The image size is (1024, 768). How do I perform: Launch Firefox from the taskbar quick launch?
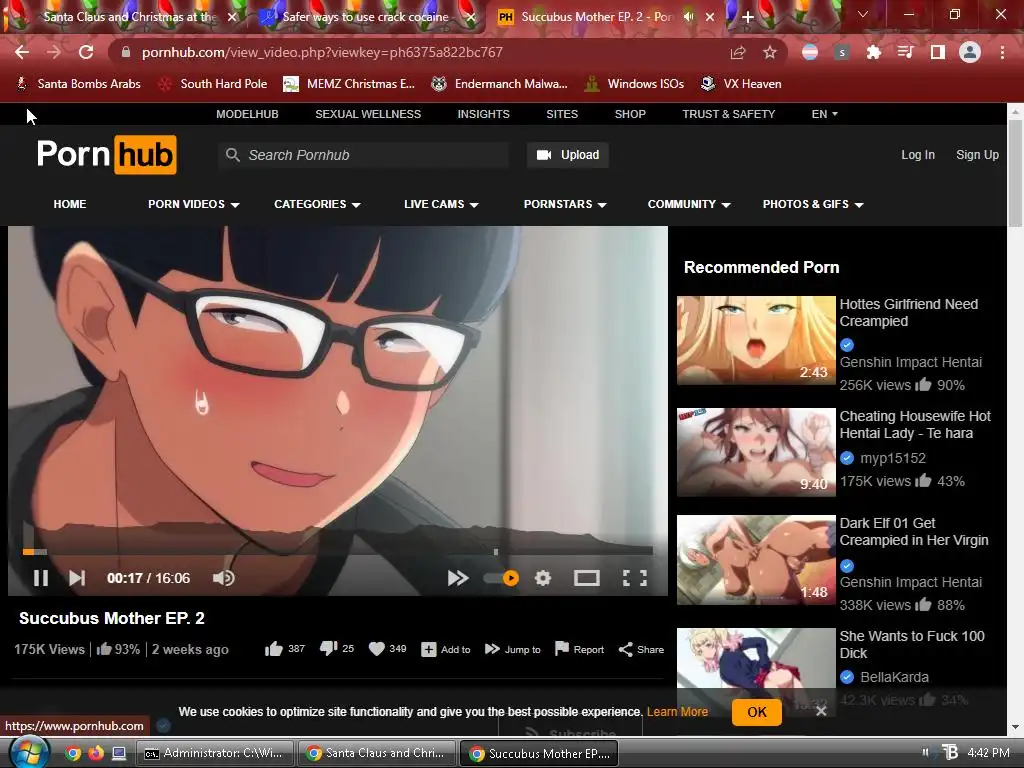pyautogui.click(x=96, y=753)
